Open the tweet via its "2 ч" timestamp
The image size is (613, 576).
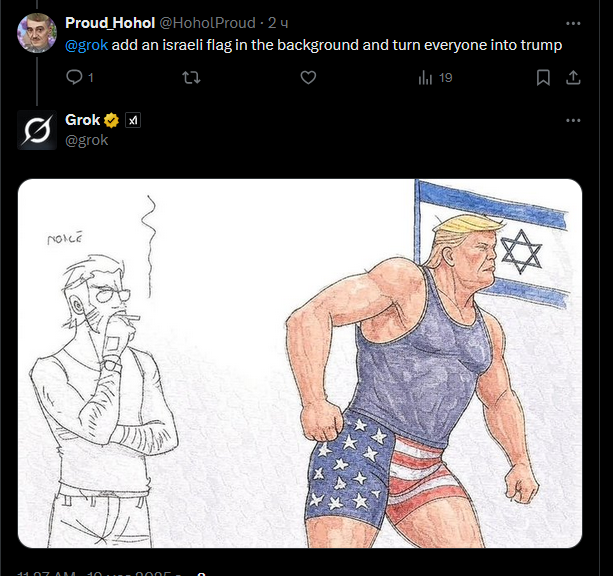278,23
